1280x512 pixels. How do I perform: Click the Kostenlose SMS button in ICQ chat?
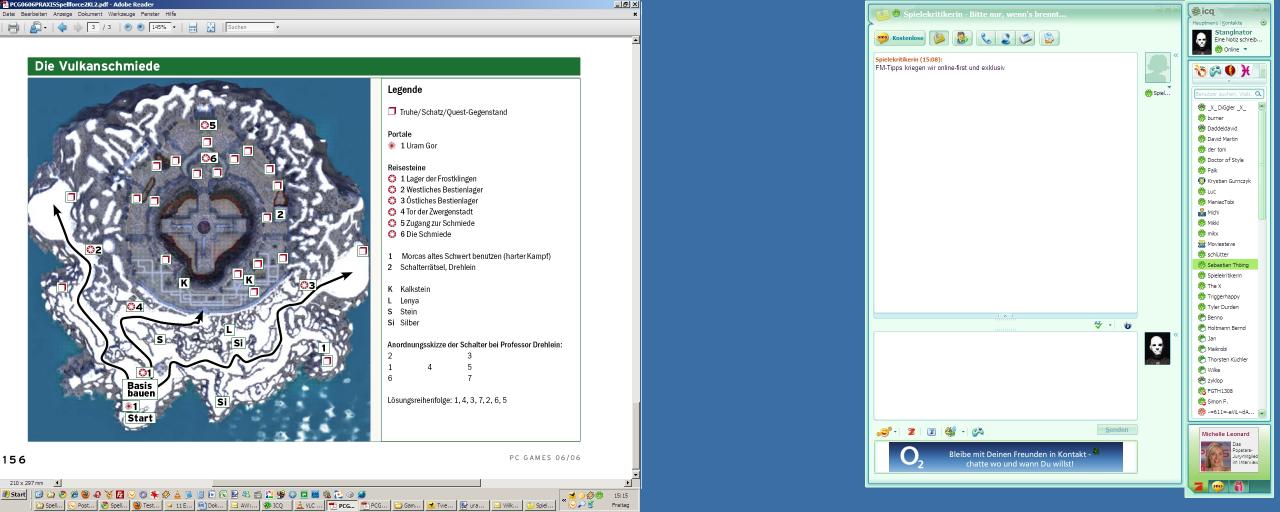click(900, 38)
